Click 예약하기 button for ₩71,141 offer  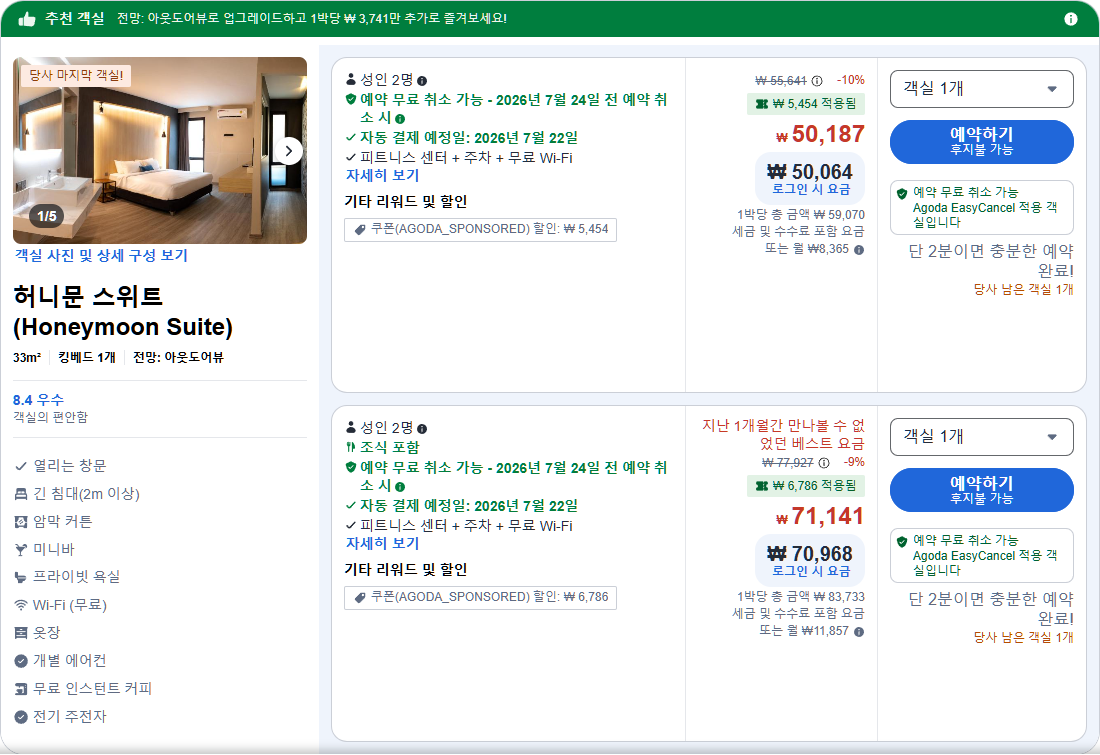tap(981, 490)
